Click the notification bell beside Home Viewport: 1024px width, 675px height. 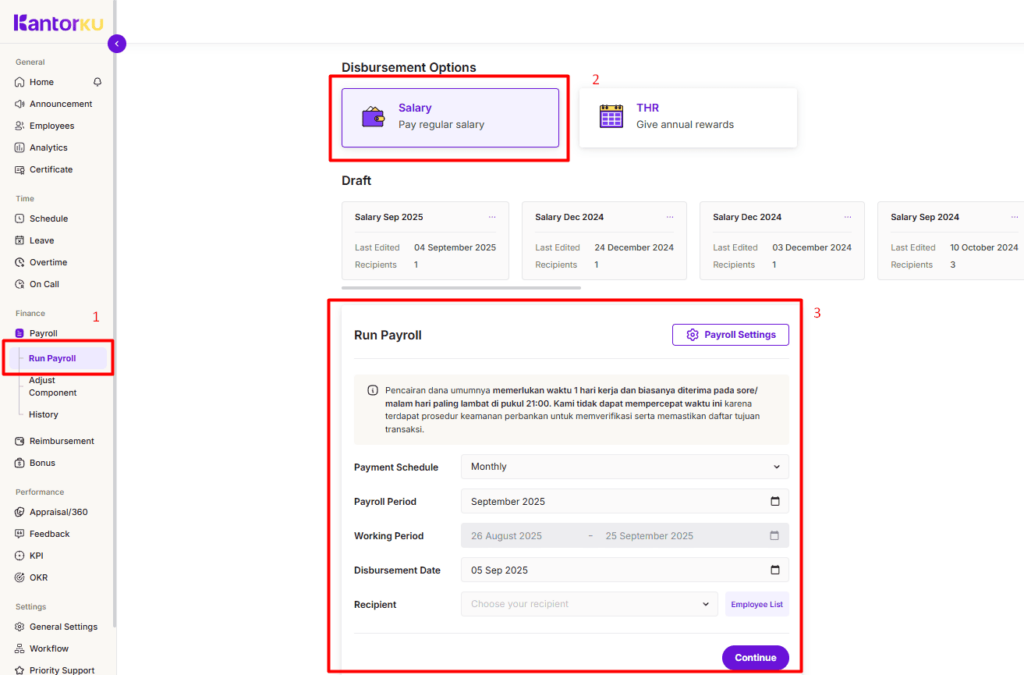click(x=97, y=82)
